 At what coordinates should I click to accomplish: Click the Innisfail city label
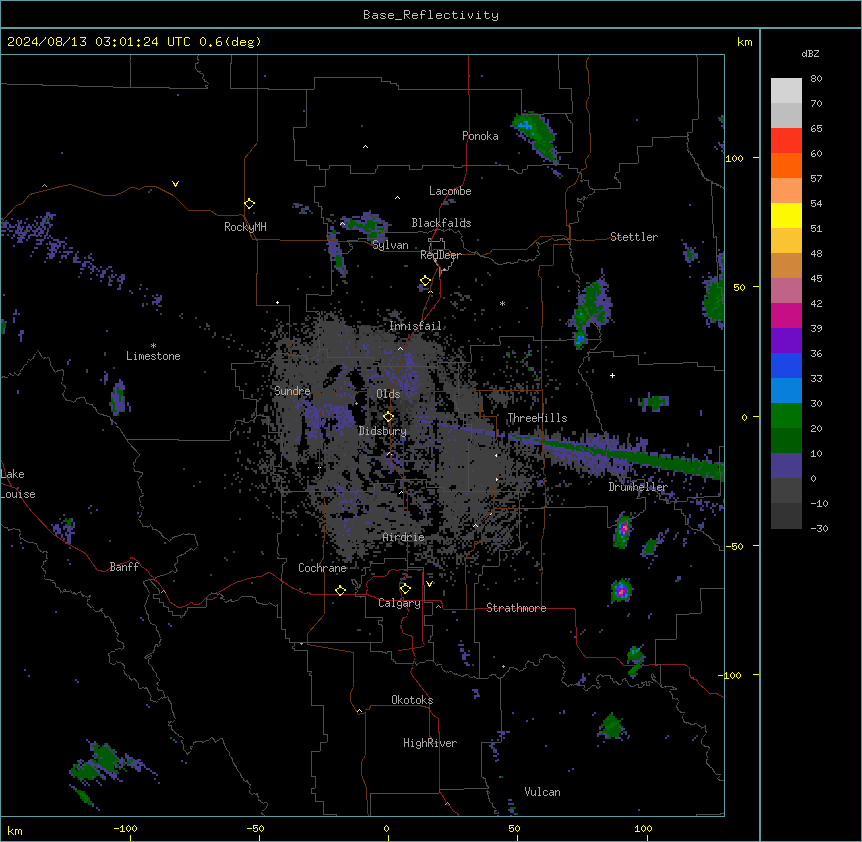415,326
